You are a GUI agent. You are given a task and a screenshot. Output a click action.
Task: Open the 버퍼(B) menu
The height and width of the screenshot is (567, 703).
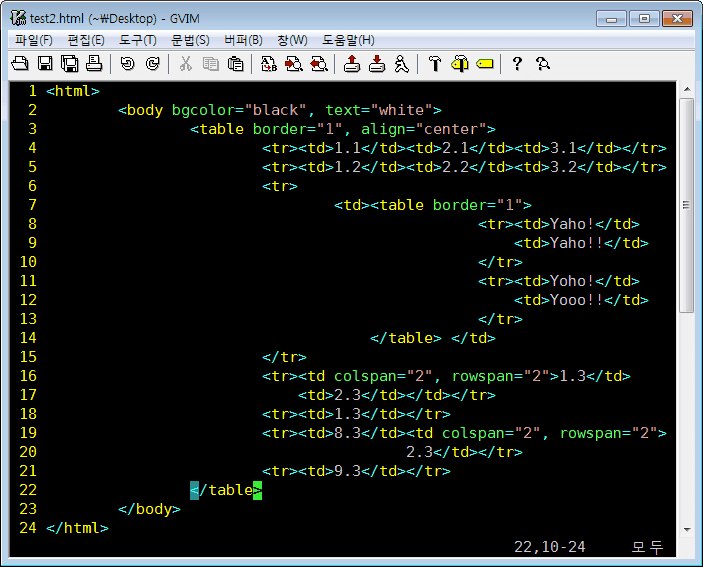(243, 40)
